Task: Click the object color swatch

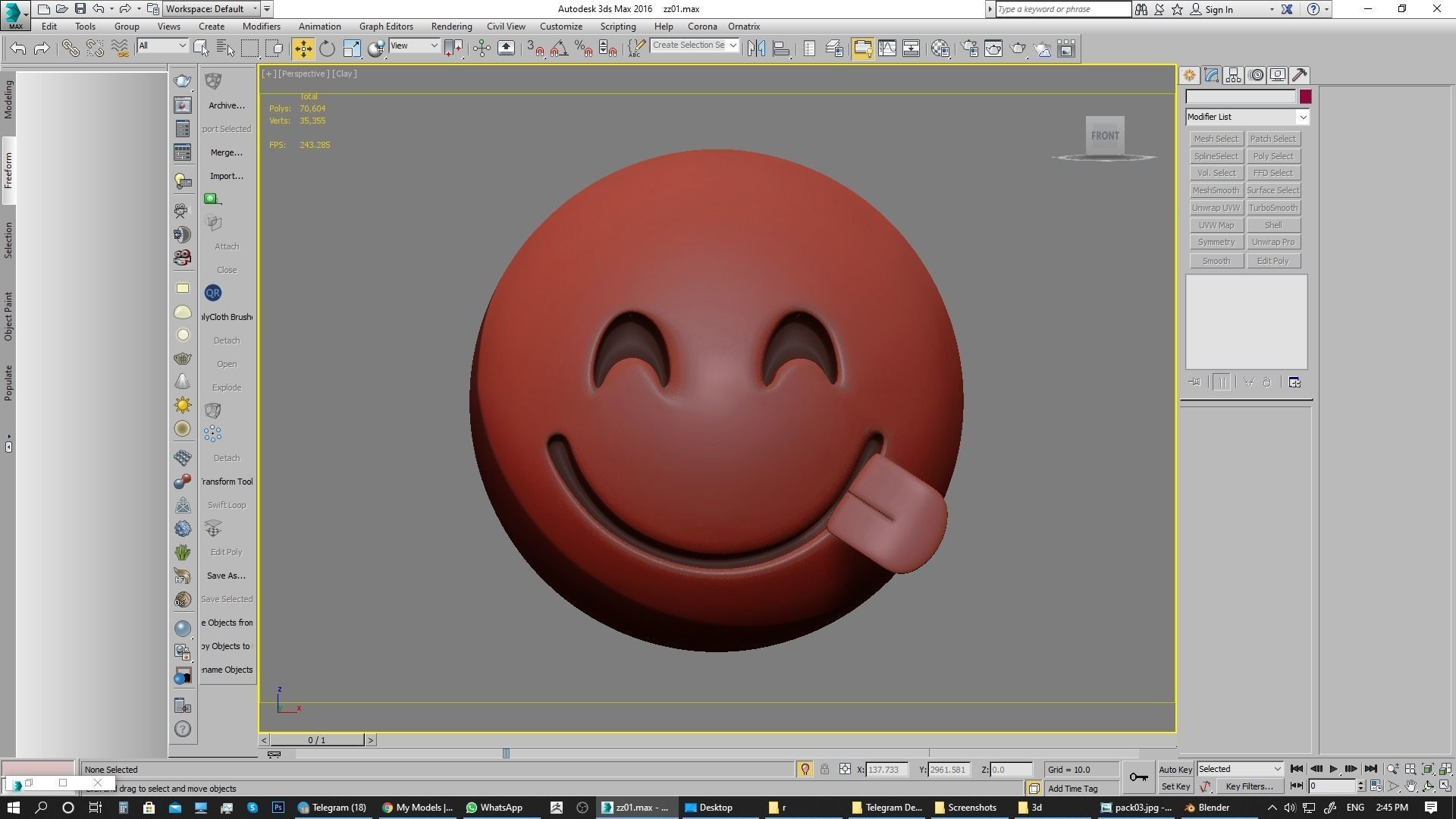Action: click(1305, 96)
